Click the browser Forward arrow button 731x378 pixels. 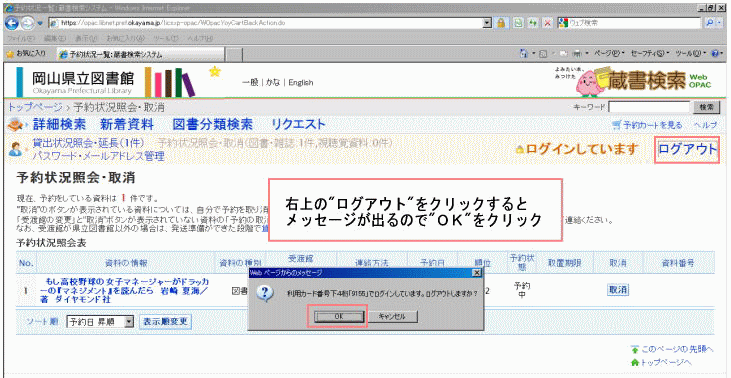pos(27,22)
